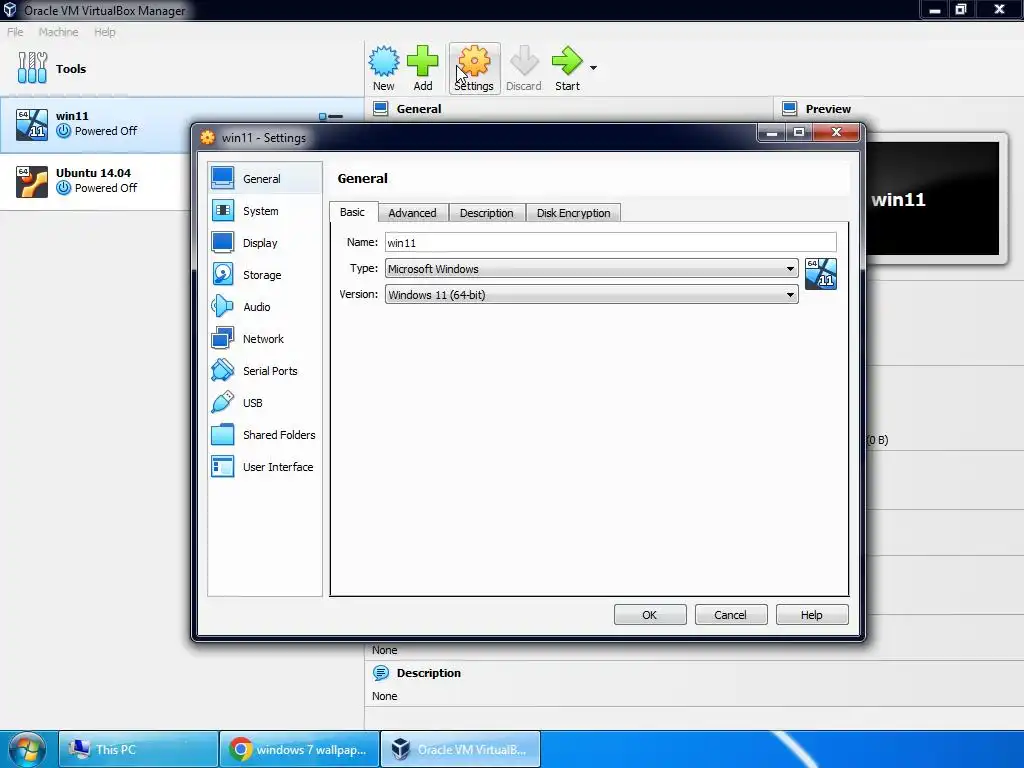Screen dimensions: 1024x768
Task: Click the Preview section monitor icon
Action: [x=790, y=108]
